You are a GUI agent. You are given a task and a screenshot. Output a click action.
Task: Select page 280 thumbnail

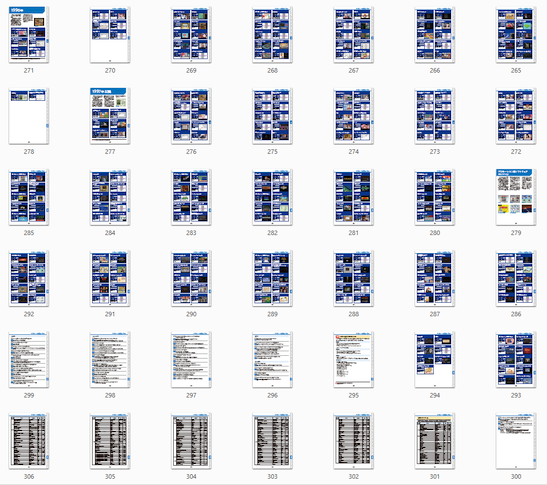tap(435, 197)
